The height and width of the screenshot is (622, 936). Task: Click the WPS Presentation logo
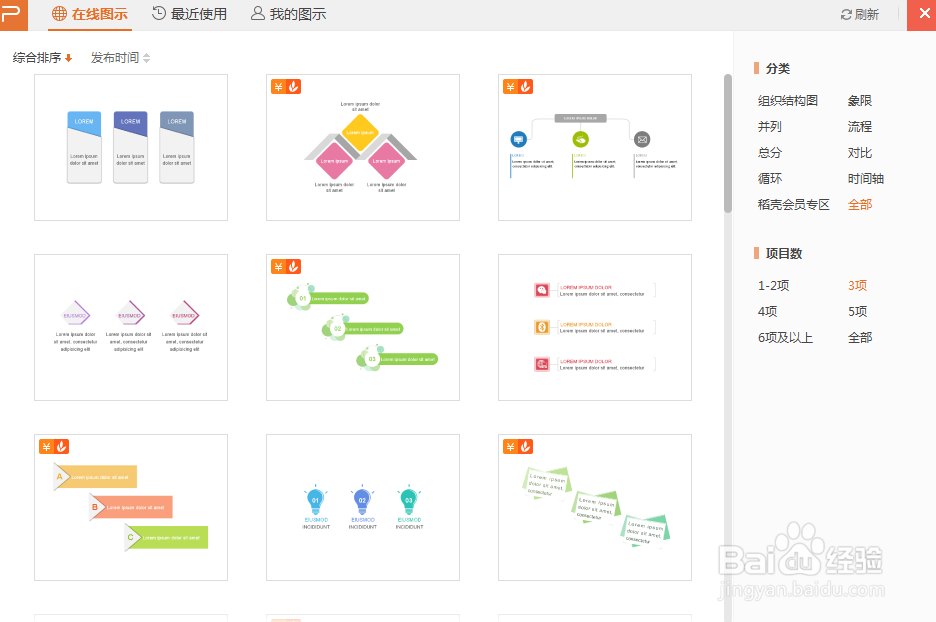click(13, 14)
